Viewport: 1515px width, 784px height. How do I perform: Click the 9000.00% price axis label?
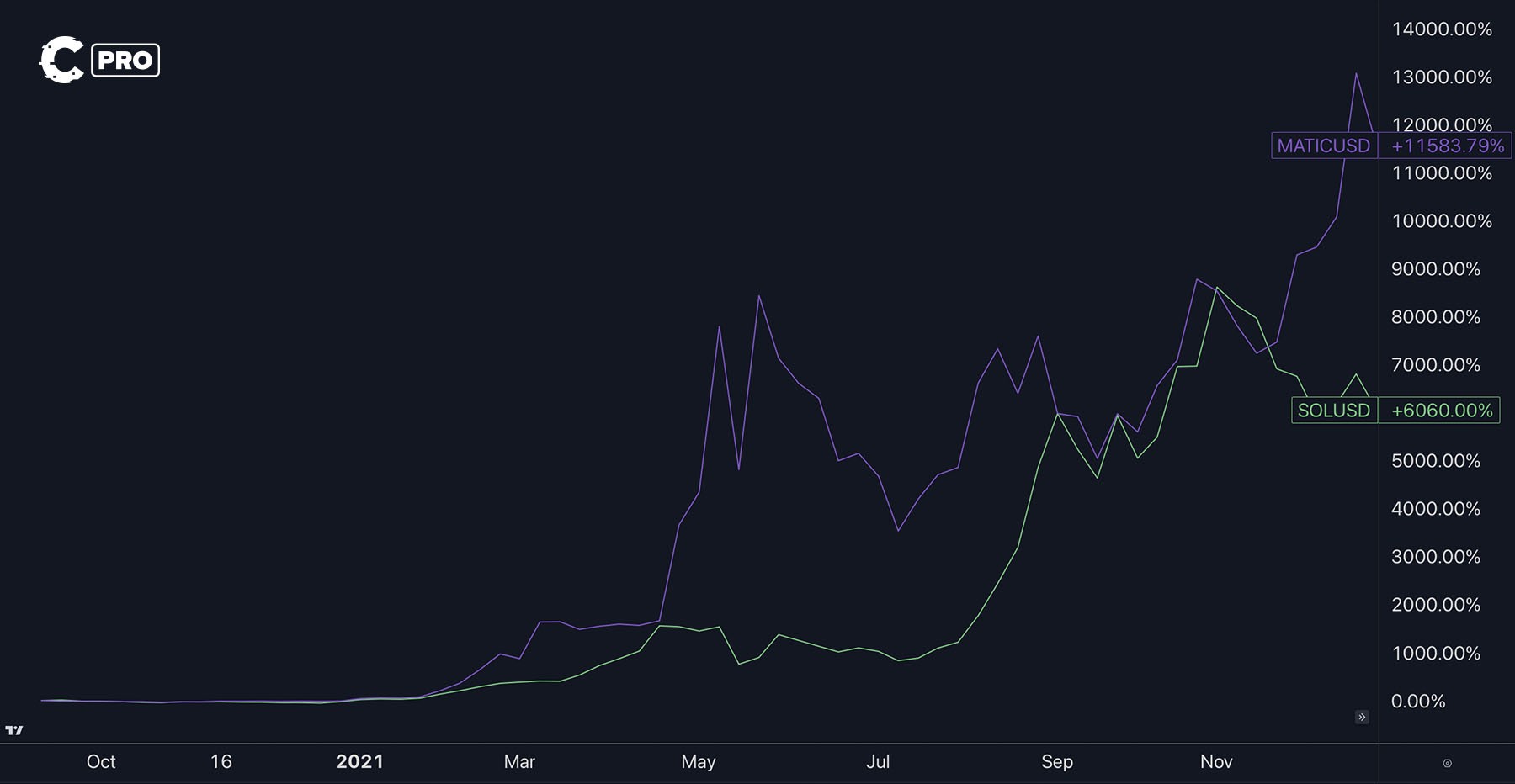pyautogui.click(x=1436, y=269)
